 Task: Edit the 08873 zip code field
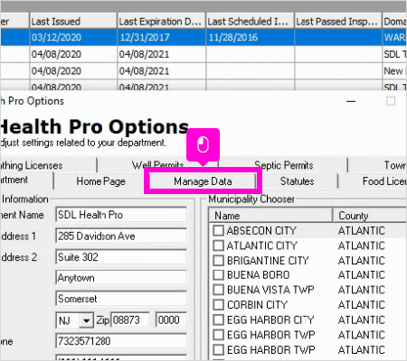pyautogui.click(x=130, y=320)
